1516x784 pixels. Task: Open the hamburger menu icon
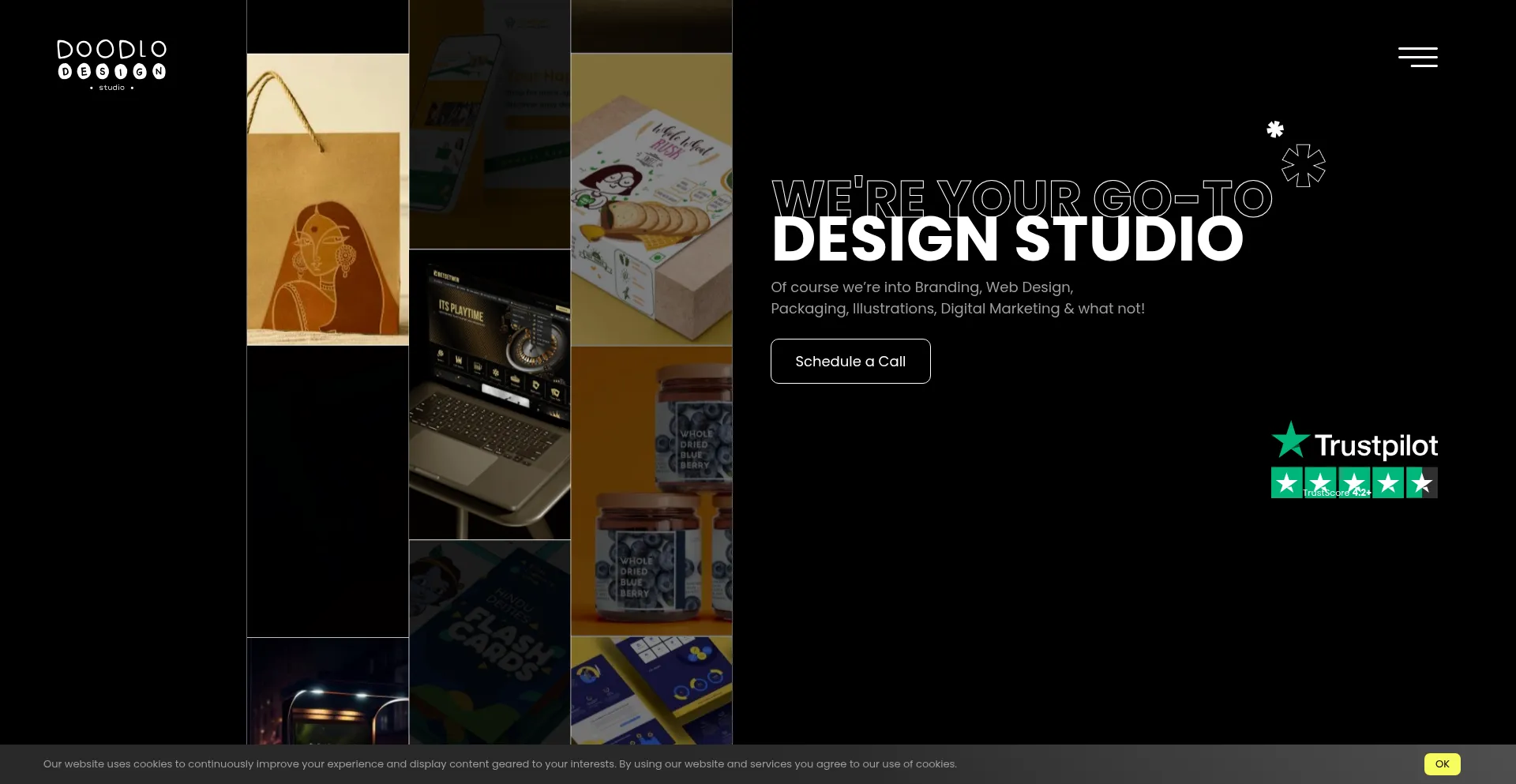click(x=1417, y=57)
